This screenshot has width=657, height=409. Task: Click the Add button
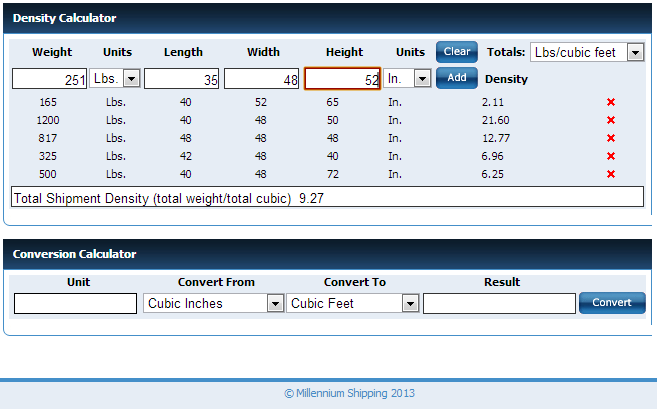[x=456, y=78]
